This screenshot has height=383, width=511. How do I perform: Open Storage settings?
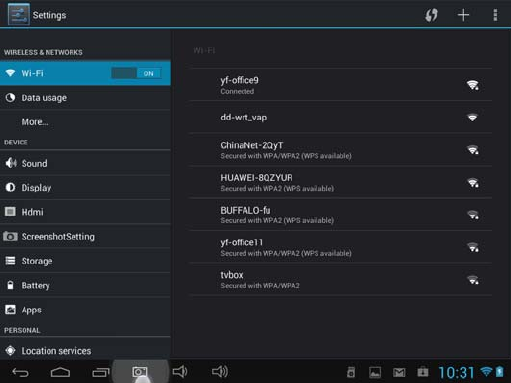pyautogui.click(x=85, y=261)
